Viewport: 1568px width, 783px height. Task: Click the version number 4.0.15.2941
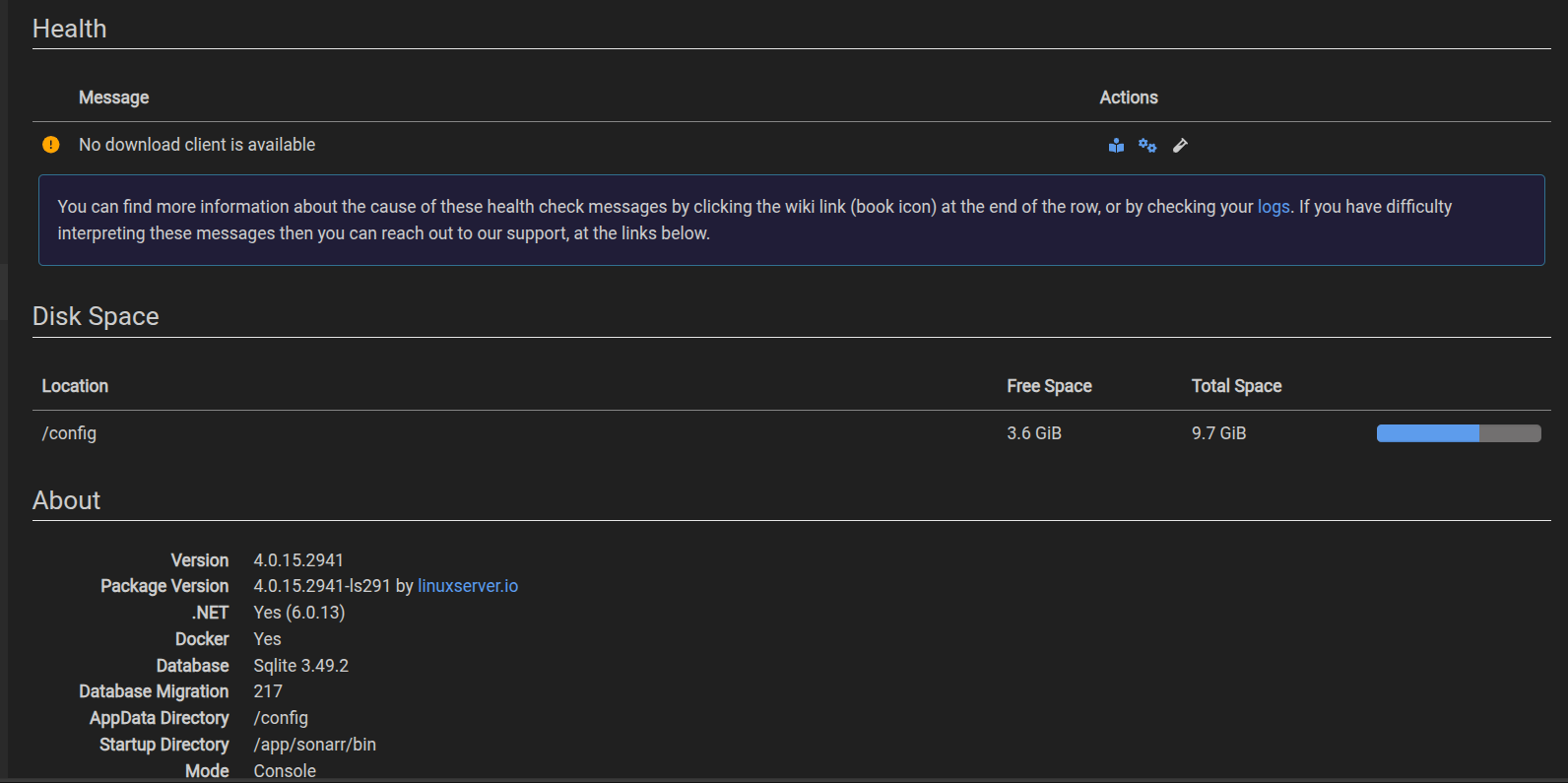298,560
